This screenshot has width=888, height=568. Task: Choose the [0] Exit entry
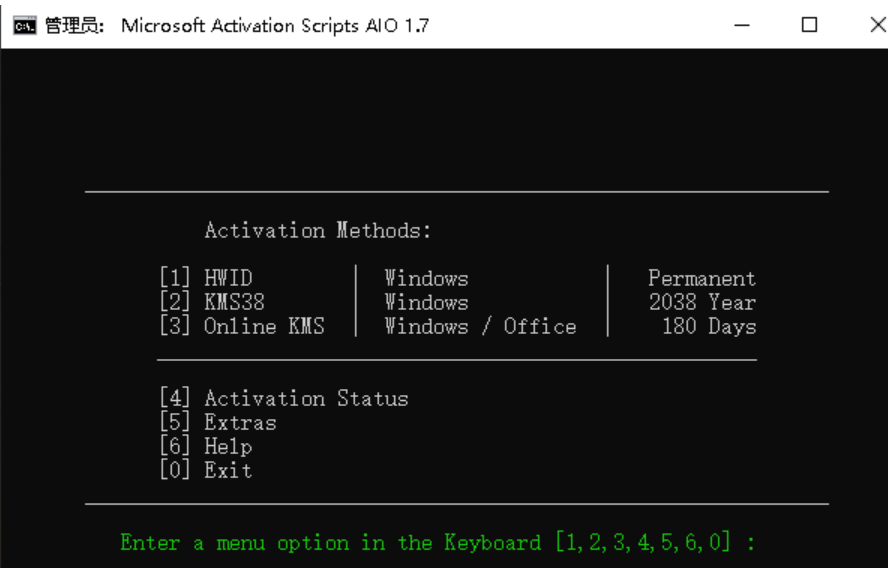click(x=206, y=471)
